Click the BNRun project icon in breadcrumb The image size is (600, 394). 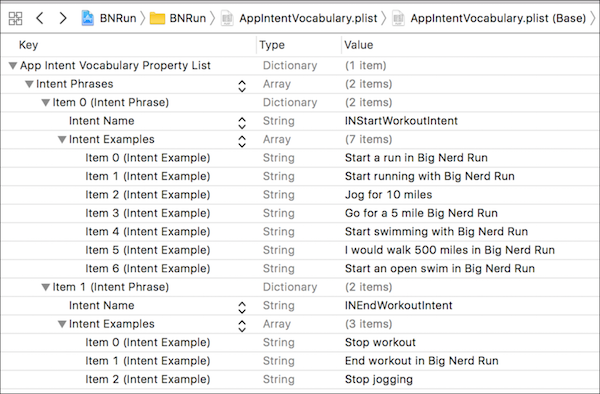click(88, 18)
